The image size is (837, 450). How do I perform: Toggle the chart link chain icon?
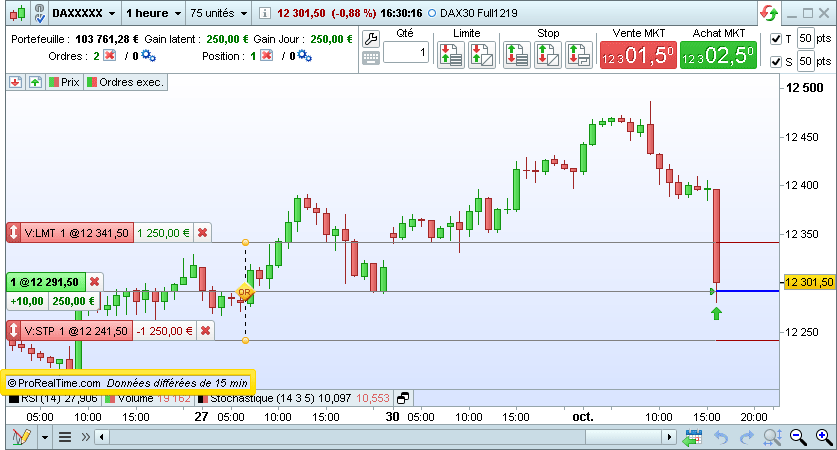39,13
